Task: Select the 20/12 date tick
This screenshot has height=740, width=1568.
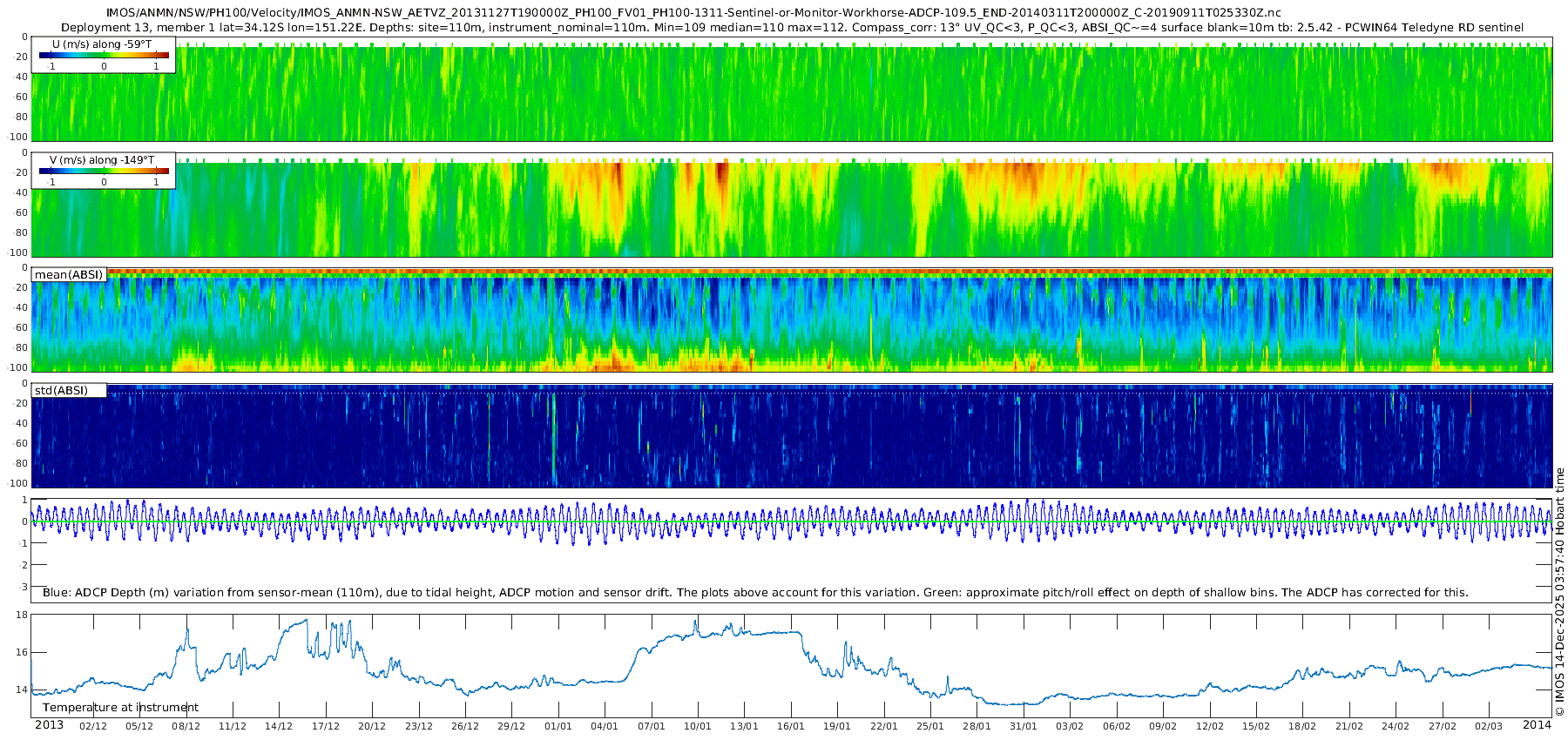Action: pyautogui.click(x=371, y=726)
